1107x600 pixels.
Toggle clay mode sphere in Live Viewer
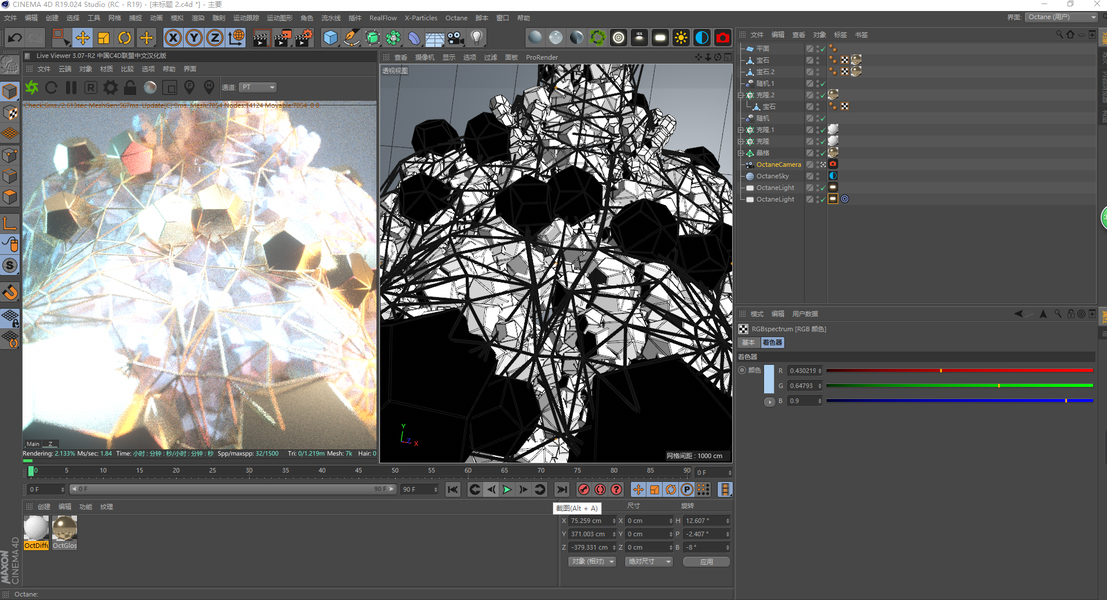150,88
